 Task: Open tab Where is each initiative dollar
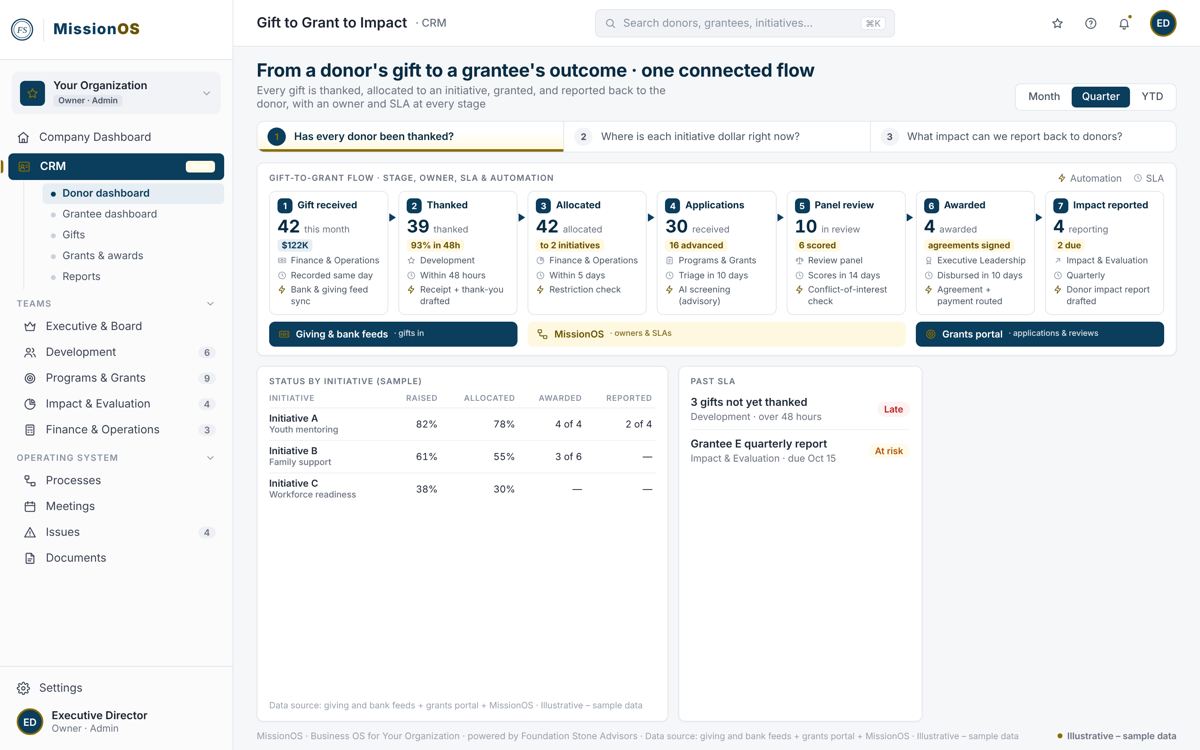[x=717, y=137]
